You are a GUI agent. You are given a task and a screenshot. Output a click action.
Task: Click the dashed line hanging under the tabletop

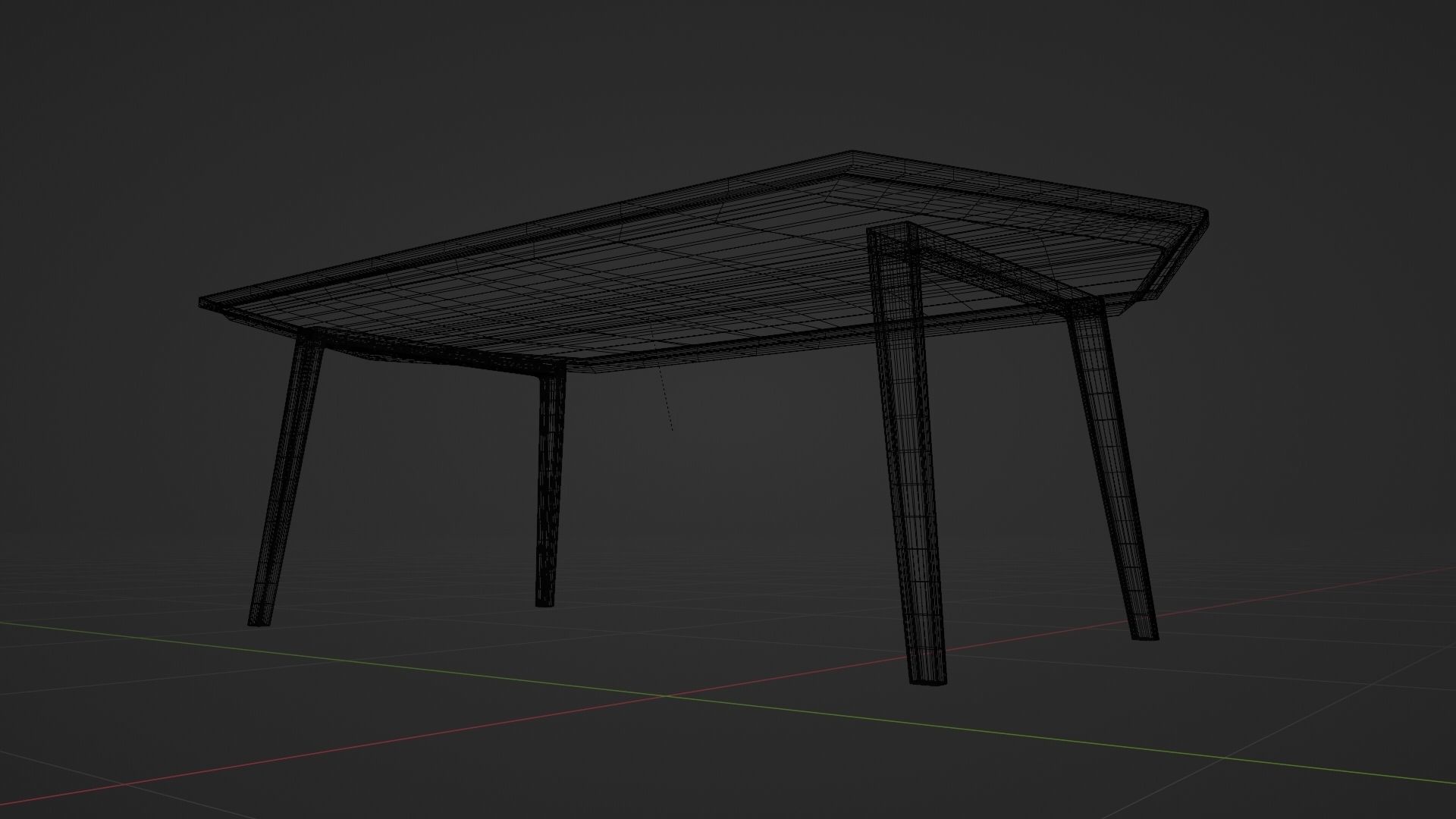click(662, 379)
